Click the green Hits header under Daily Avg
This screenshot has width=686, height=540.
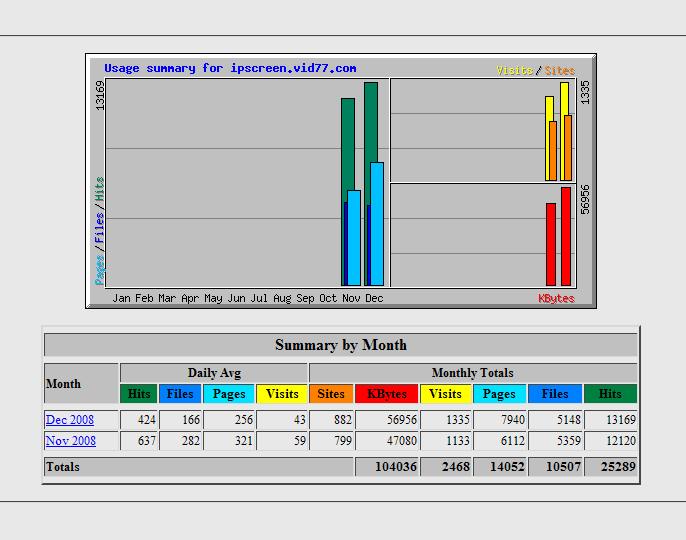pos(139,394)
